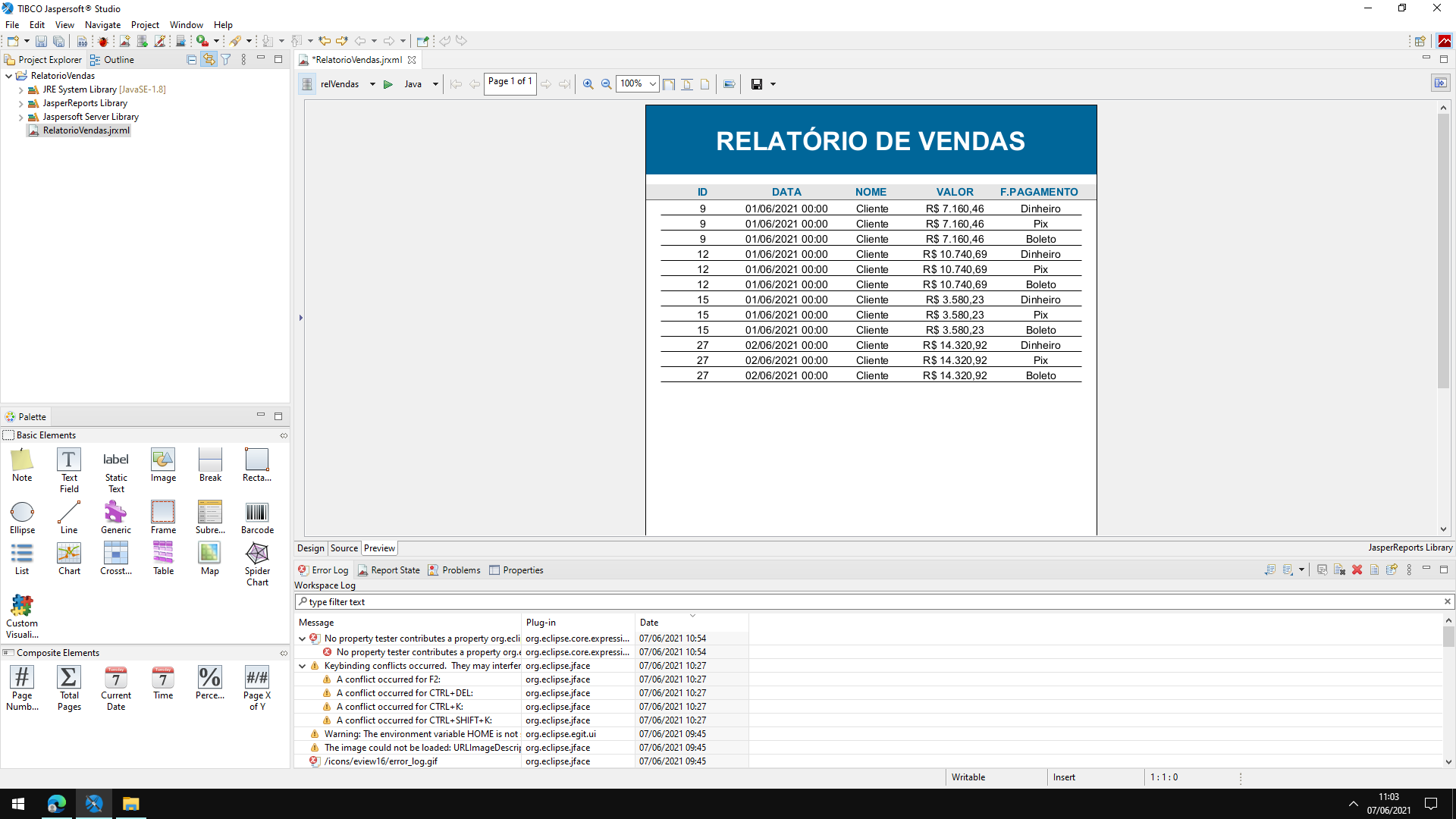Delete log with red X icon

pos(1357,570)
